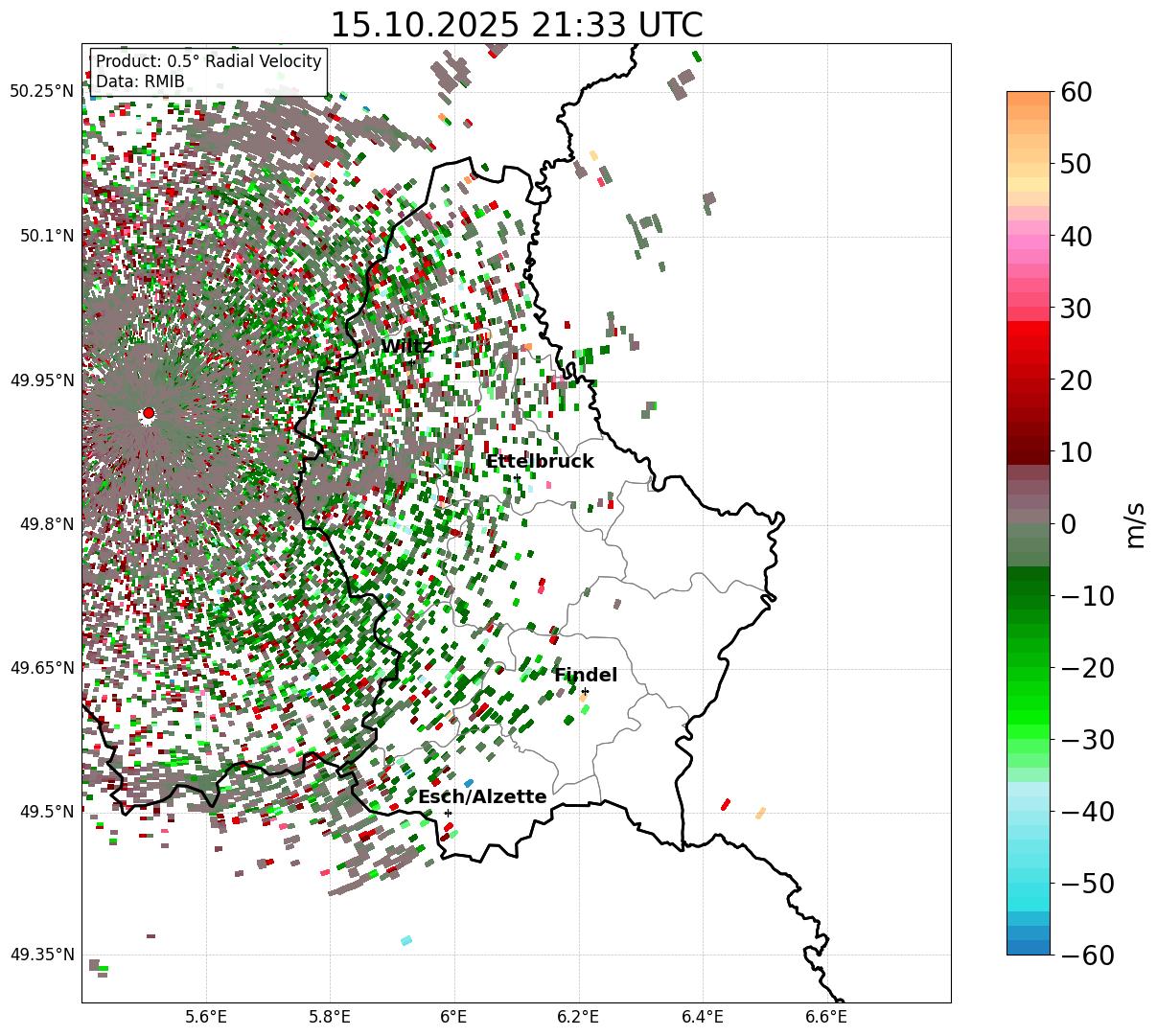Click the Data: RMIB label
Viewport: 1157px width, 1036px height.
[140, 81]
